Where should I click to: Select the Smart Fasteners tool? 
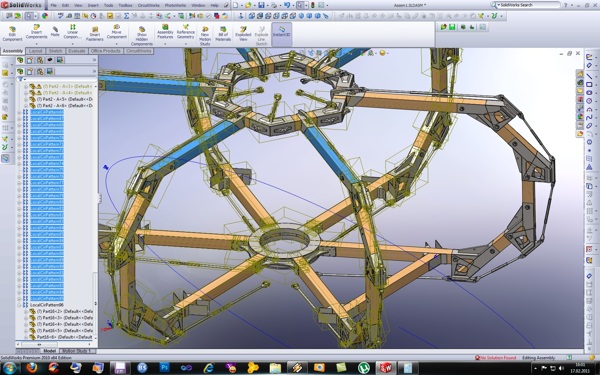95,33
